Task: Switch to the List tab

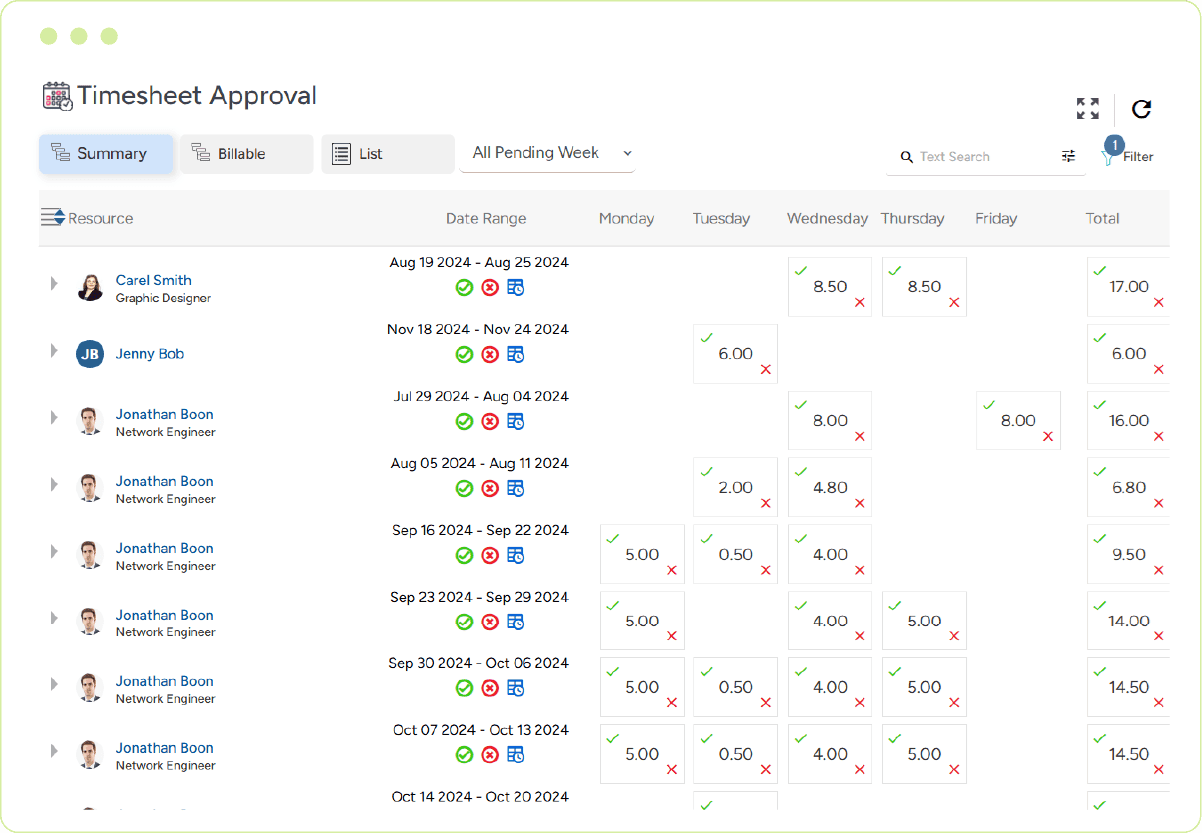Action: click(x=387, y=154)
